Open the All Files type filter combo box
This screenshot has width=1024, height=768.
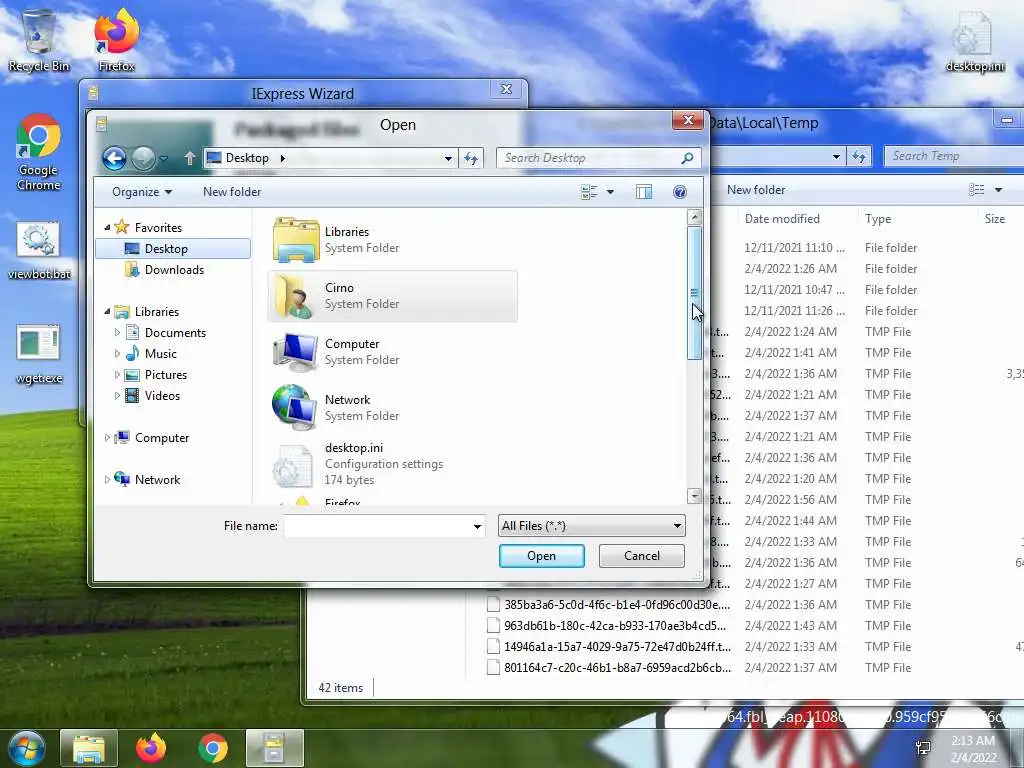click(x=592, y=526)
